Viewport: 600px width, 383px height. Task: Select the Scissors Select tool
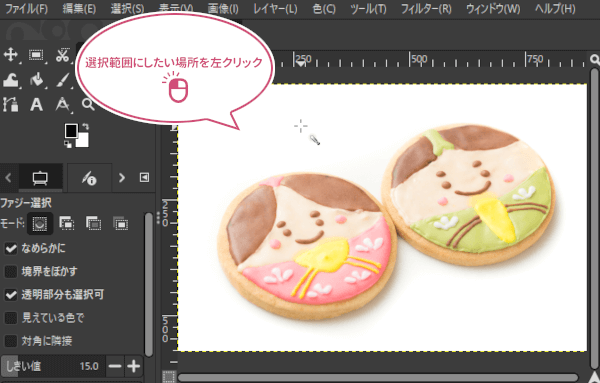coord(62,55)
